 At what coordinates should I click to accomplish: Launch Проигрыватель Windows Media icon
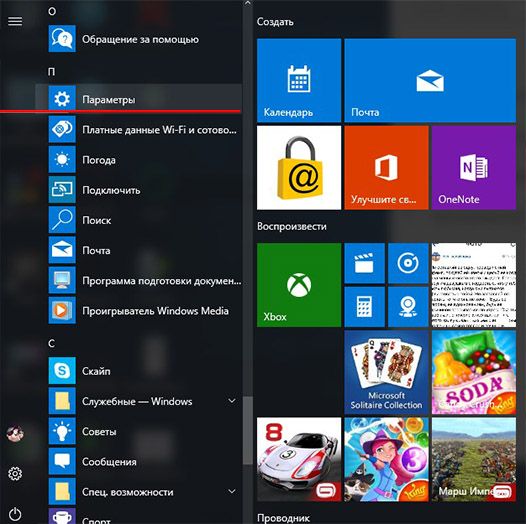point(62,310)
